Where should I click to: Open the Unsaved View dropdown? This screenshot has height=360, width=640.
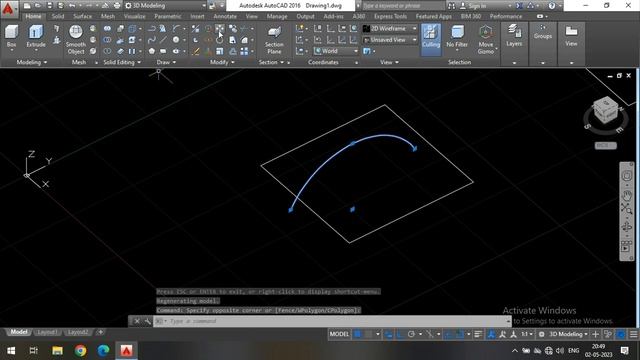coord(390,40)
